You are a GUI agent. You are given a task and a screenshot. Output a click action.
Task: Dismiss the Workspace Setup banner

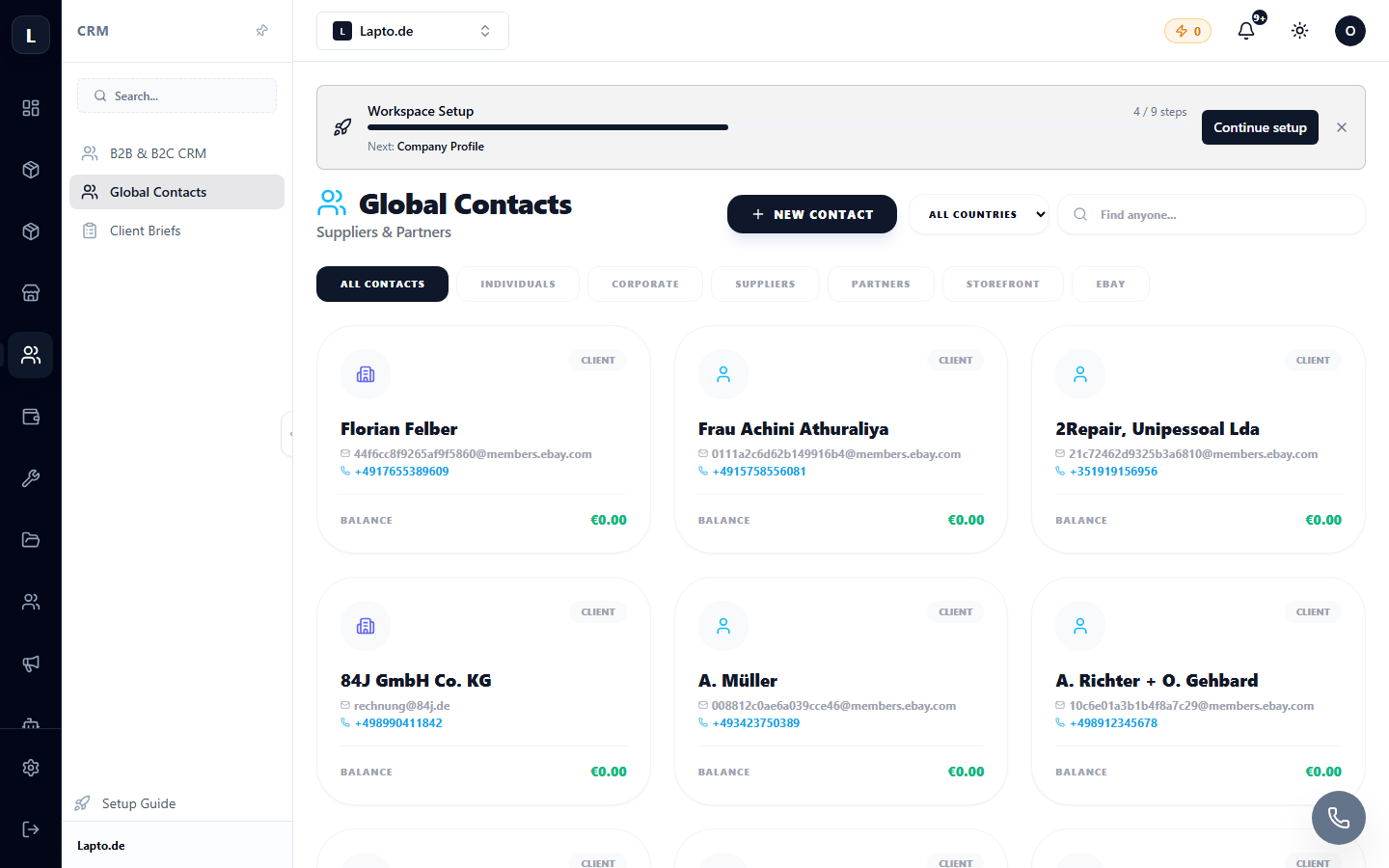point(1342,127)
